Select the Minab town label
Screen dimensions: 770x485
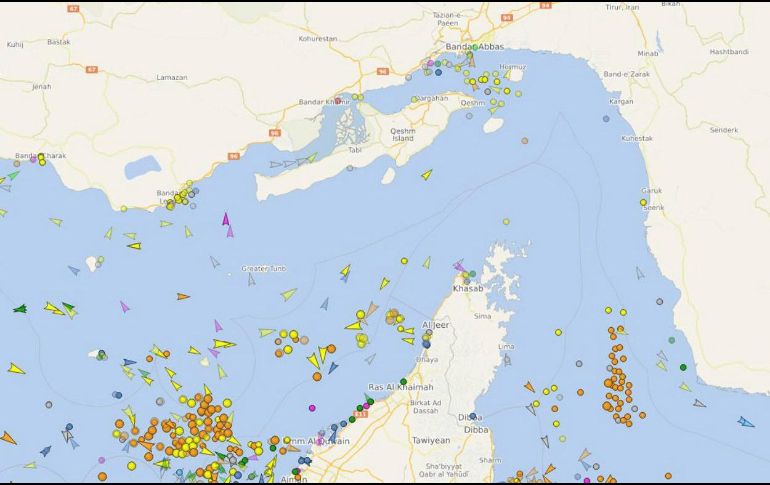tap(648, 53)
